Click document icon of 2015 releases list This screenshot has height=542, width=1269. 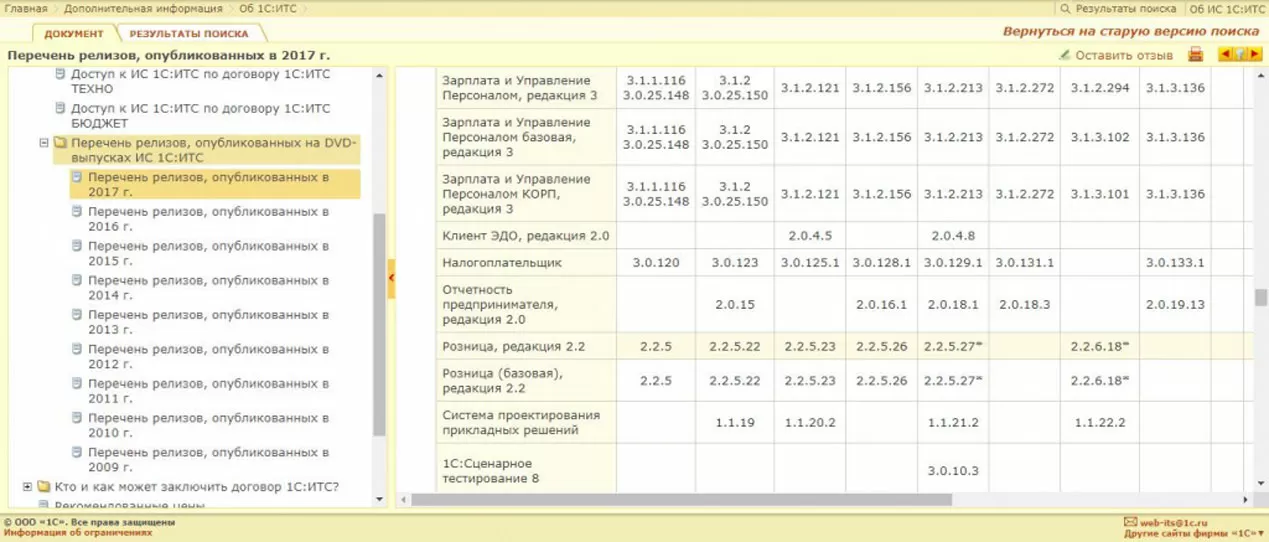[x=76, y=246]
